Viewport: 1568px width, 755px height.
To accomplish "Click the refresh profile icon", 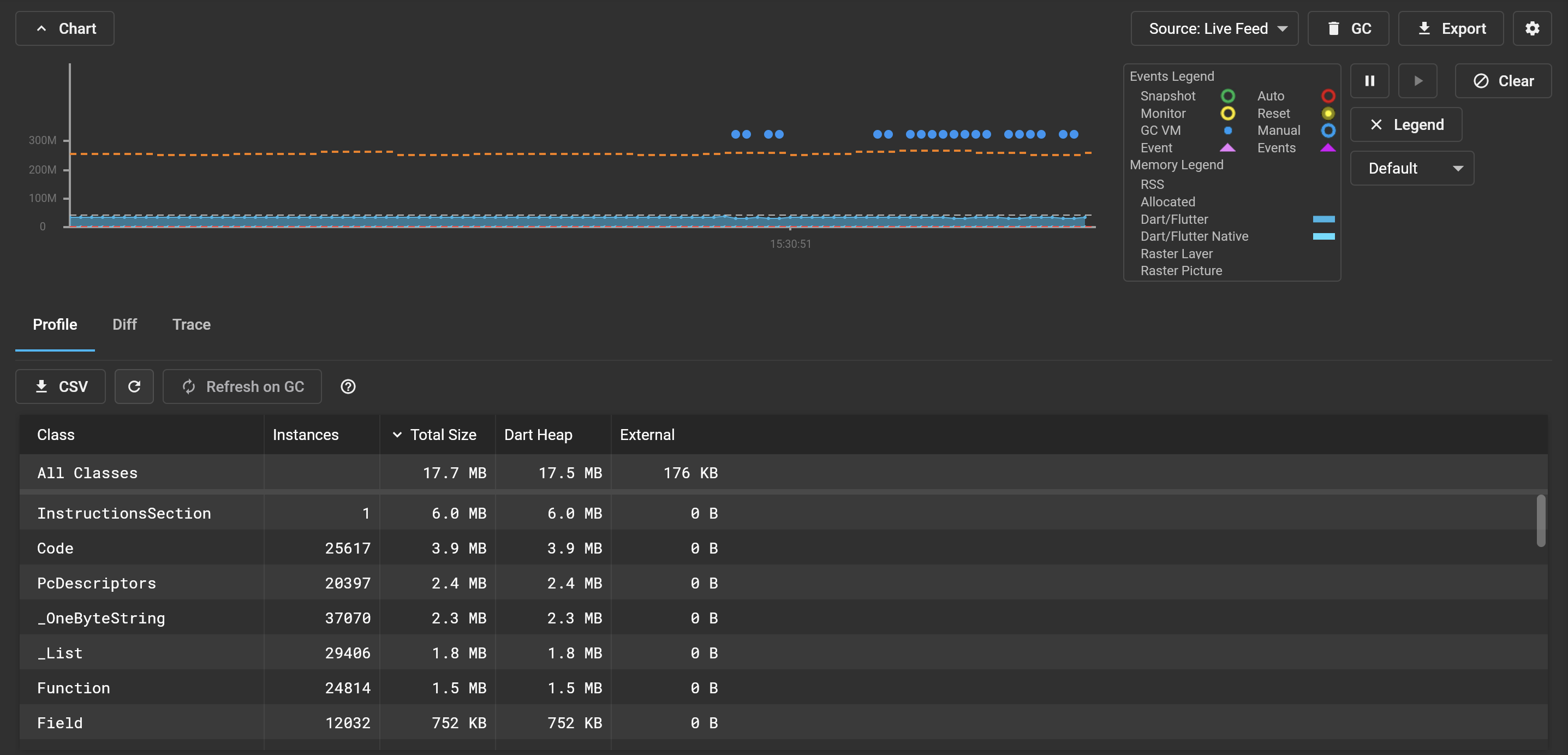I will tap(134, 387).
